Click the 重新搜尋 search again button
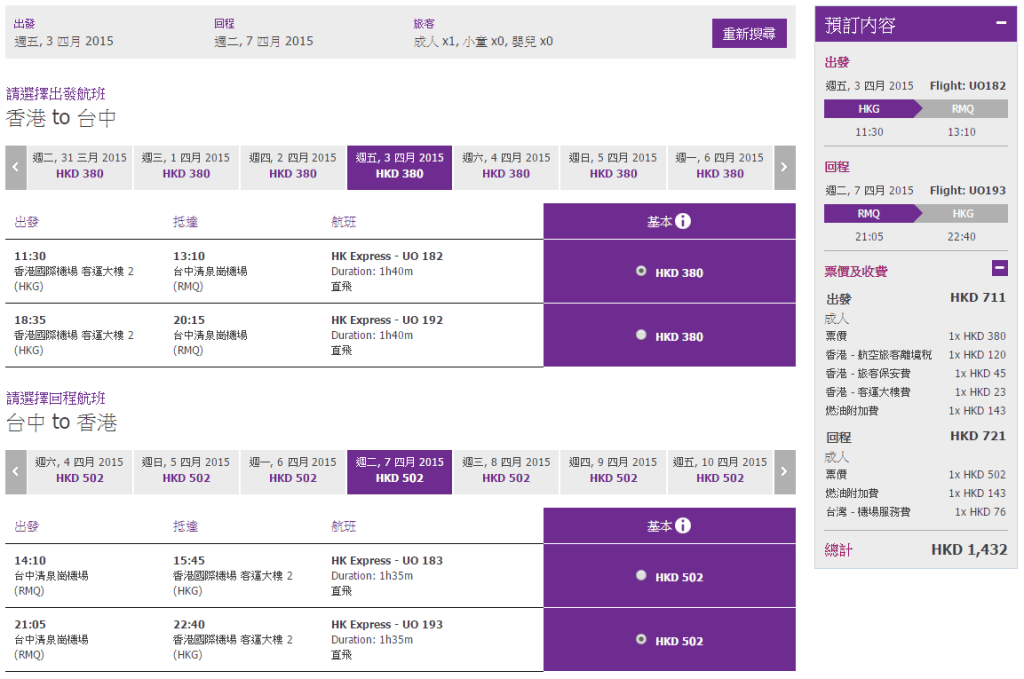1024x679 pixels. (x=749, y=33)
